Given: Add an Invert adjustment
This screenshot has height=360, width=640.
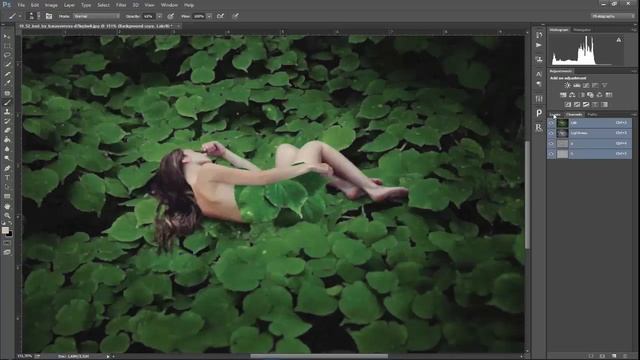Looking at the screenshot, I should [x=567, y=104].
